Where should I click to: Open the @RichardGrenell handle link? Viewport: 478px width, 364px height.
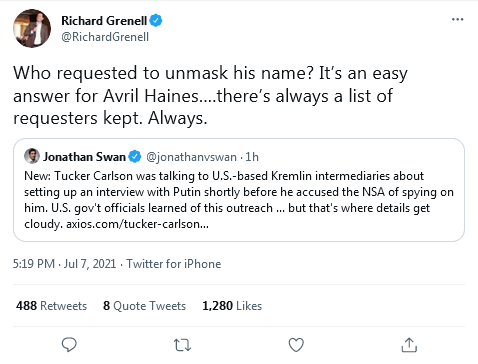105,37
